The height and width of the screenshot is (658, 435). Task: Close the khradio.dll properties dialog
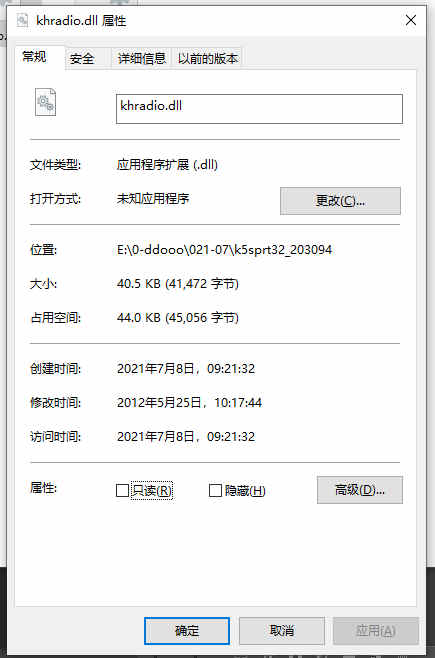(411, 20)
